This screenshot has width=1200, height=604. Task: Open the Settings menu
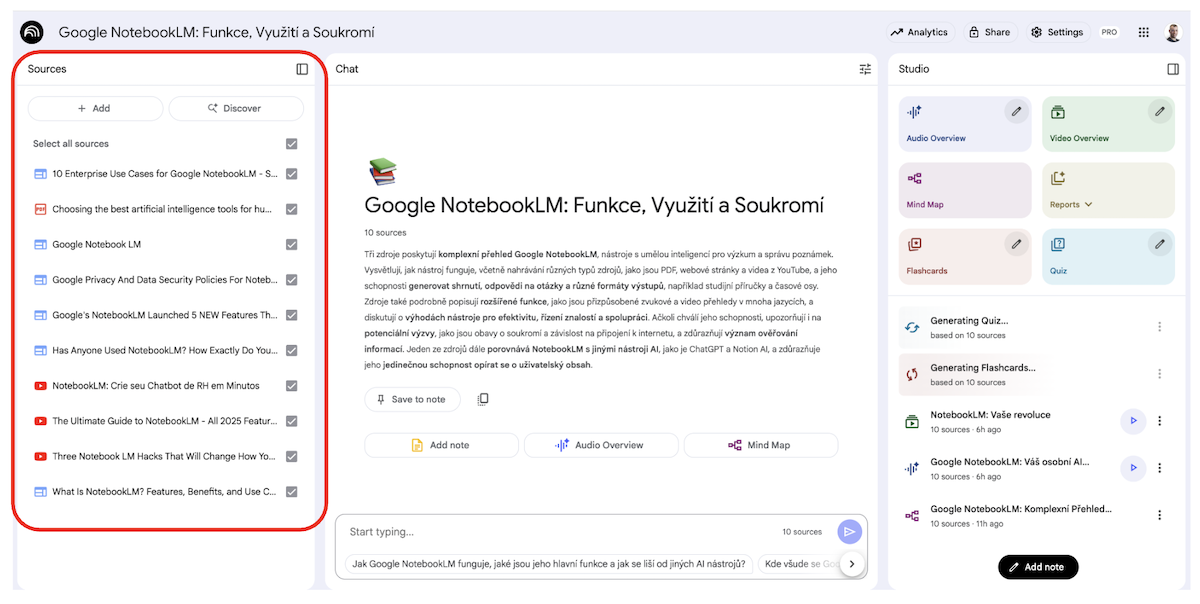click(1056, 32)
